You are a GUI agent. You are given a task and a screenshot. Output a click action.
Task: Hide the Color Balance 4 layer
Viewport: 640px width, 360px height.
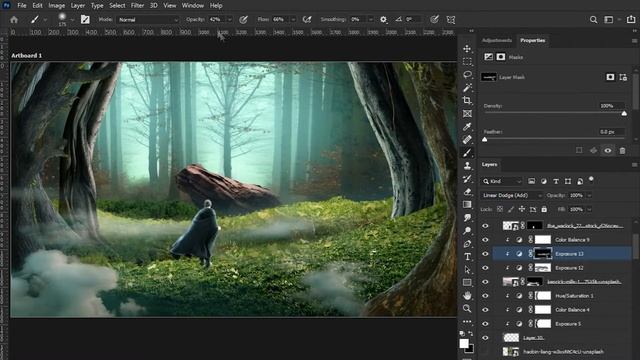[x=485, y=310]
